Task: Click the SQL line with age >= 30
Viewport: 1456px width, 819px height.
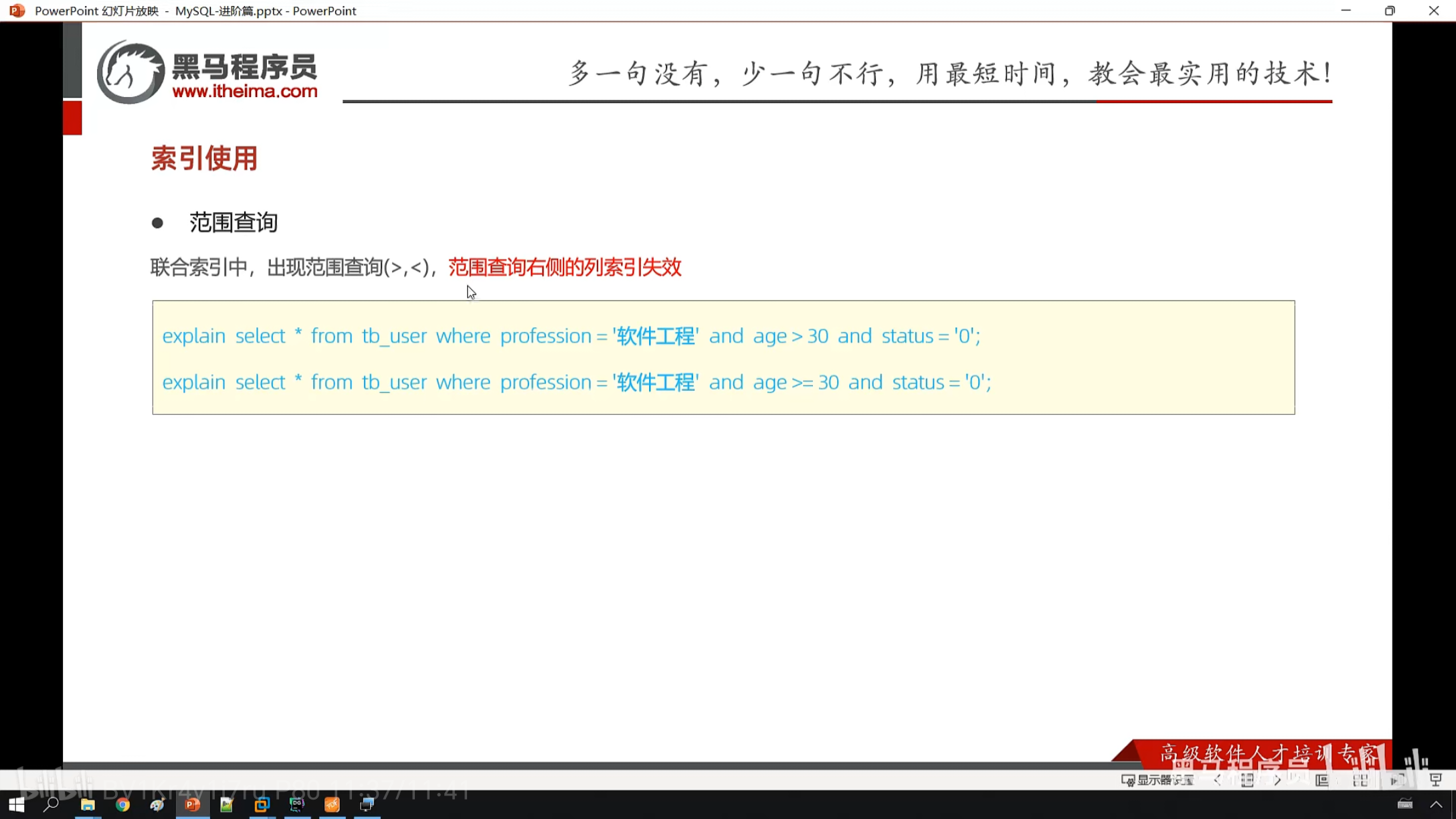Action: click(577, 382)
